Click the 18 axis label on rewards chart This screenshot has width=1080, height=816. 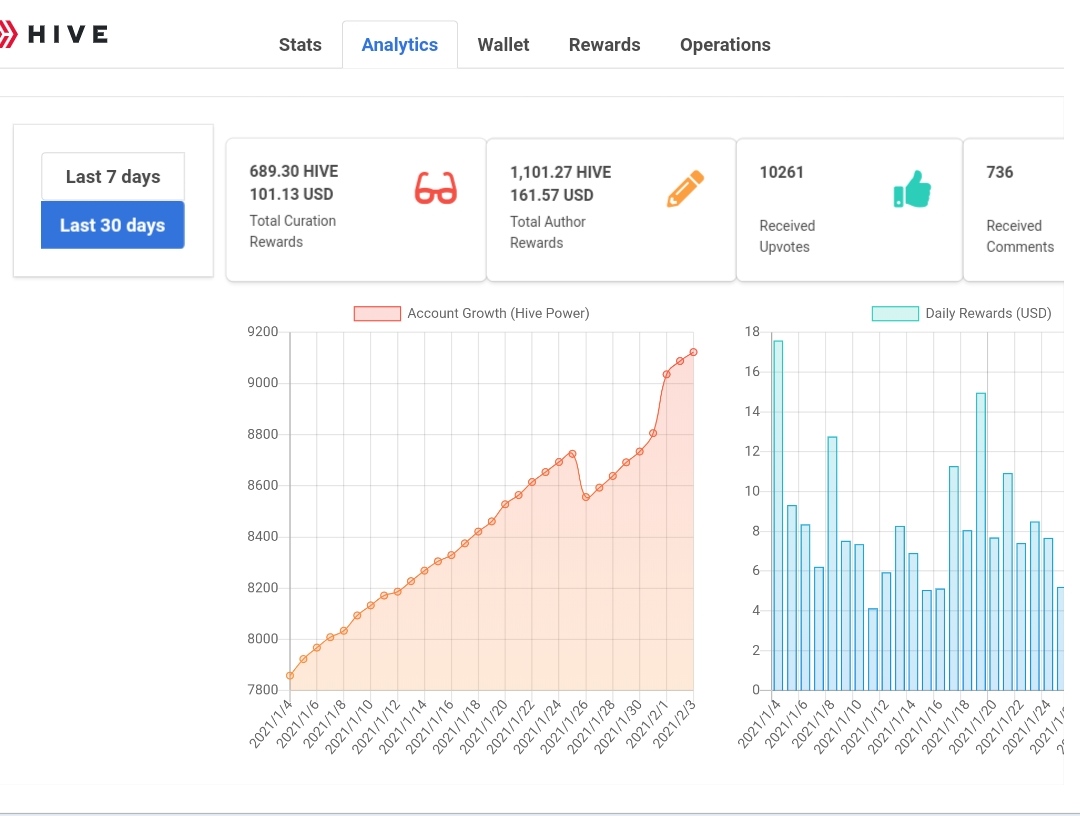[x=752, y=332]
